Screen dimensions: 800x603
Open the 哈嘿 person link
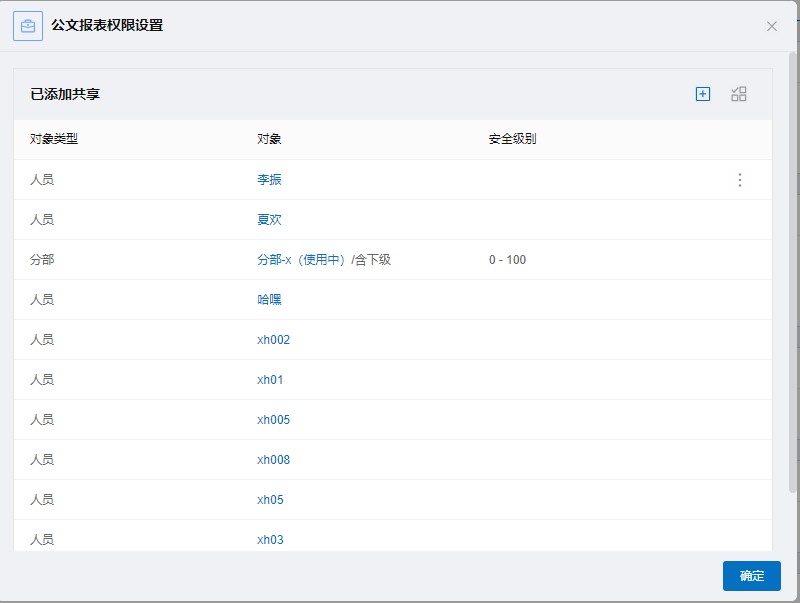point(269,299)
